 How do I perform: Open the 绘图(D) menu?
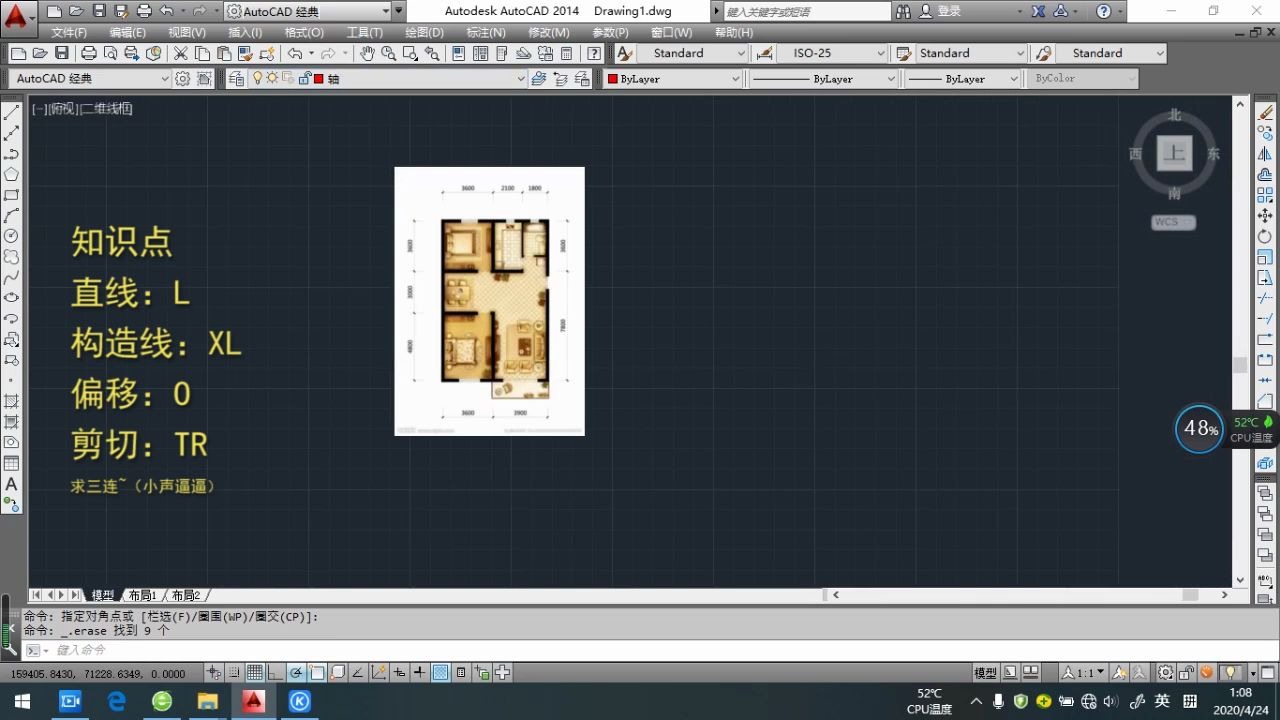[x=424, y=32]
